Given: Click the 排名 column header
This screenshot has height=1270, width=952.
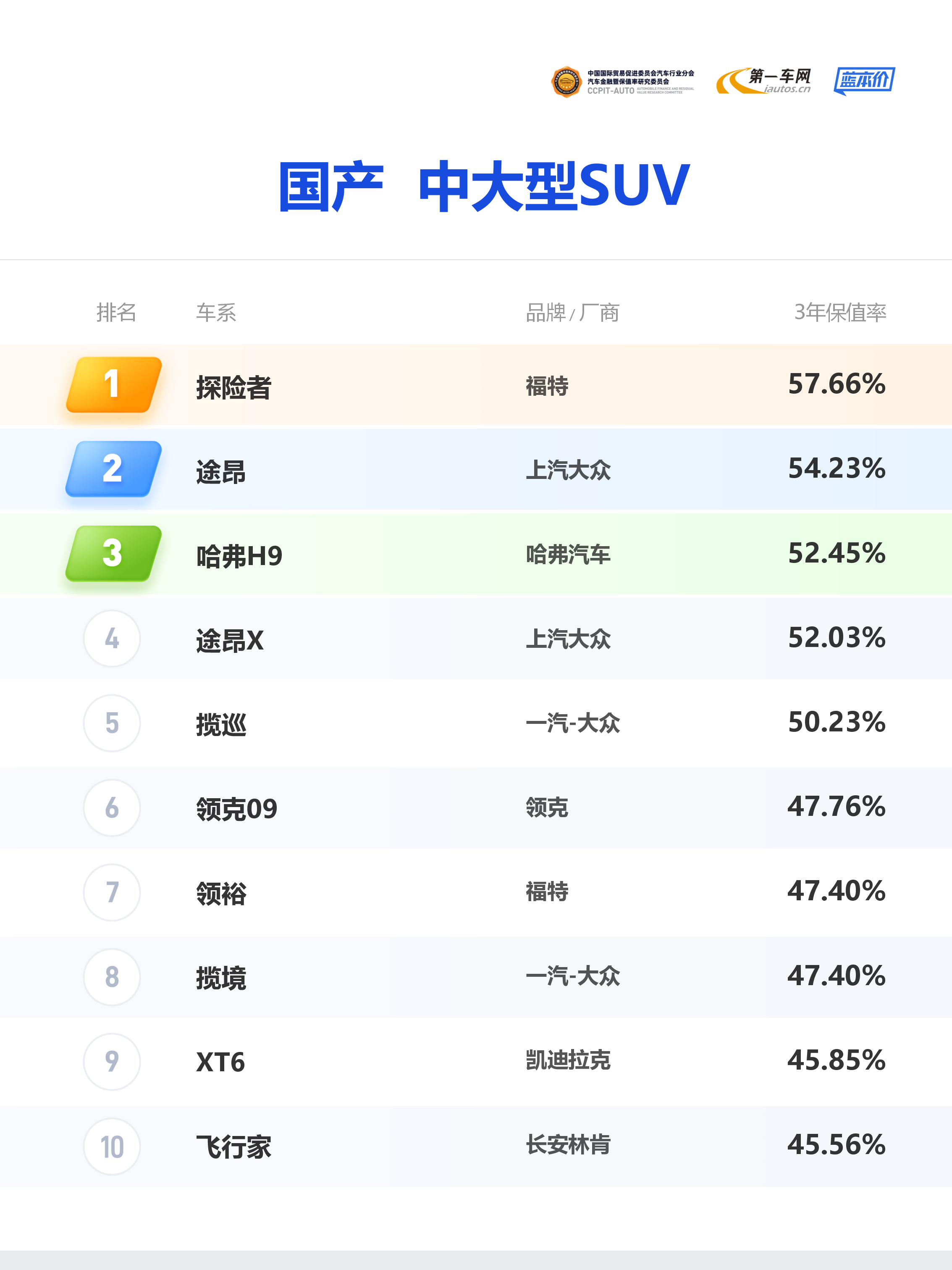Looking at the screenshot, I should click(116, 312).
